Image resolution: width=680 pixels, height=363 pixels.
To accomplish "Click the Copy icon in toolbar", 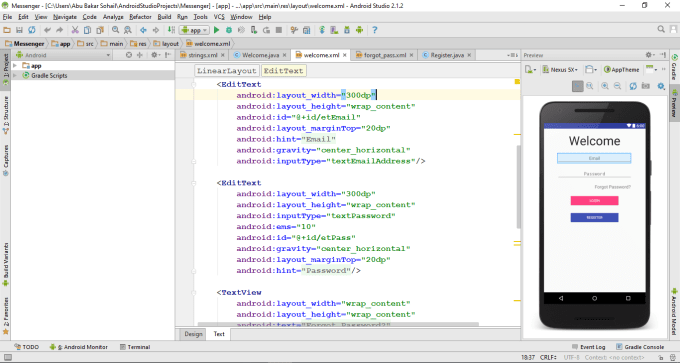I will 88,30.
